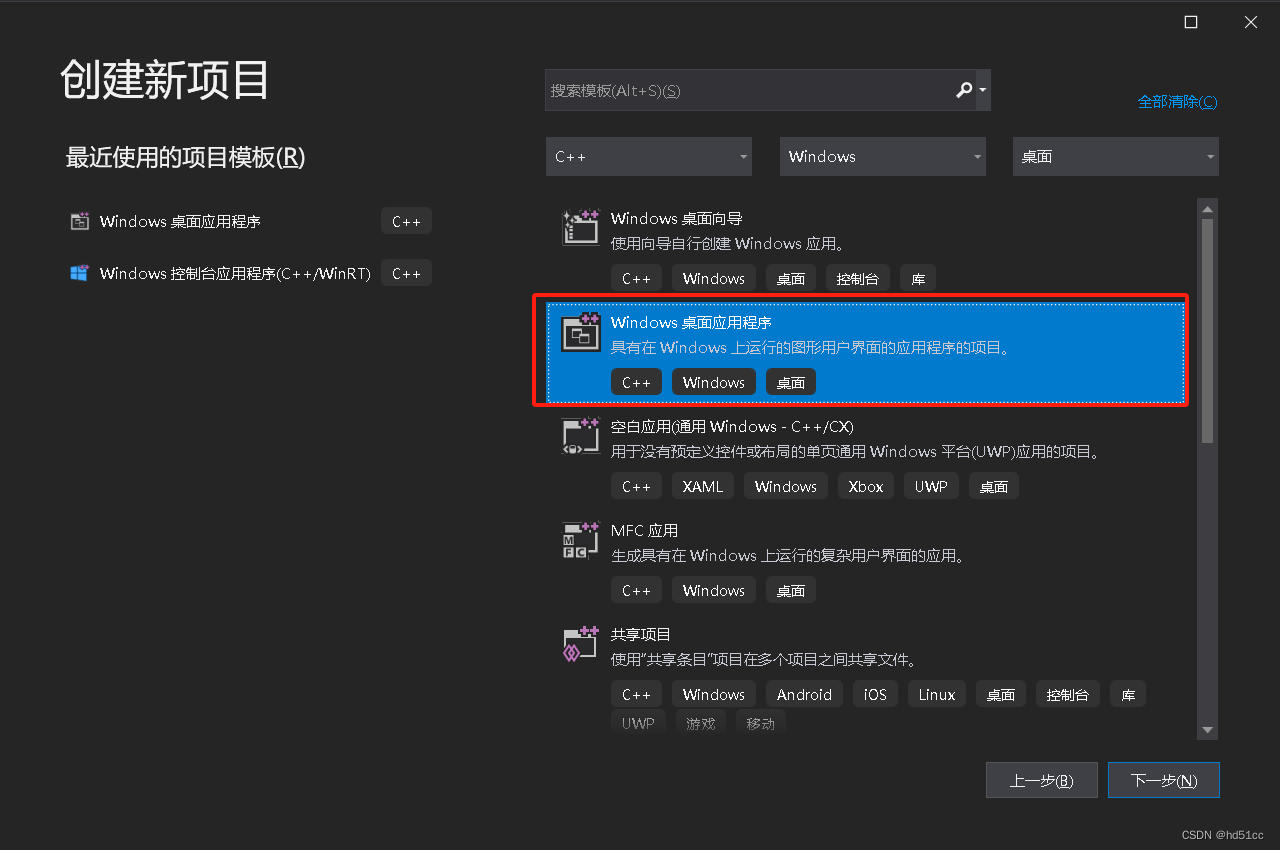Viewport: 1280px width, 850px height.
Task: Click the highlighted Windows 桌面应用程序 template icon
Action: pyautogui.click(x=580, y=331)
